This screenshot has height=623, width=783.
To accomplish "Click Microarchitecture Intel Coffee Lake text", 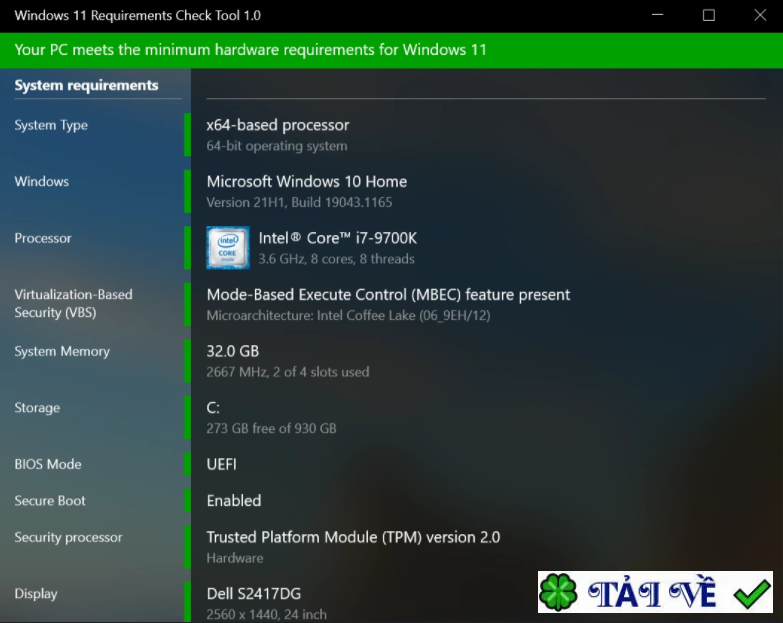I will coord(348,315).
